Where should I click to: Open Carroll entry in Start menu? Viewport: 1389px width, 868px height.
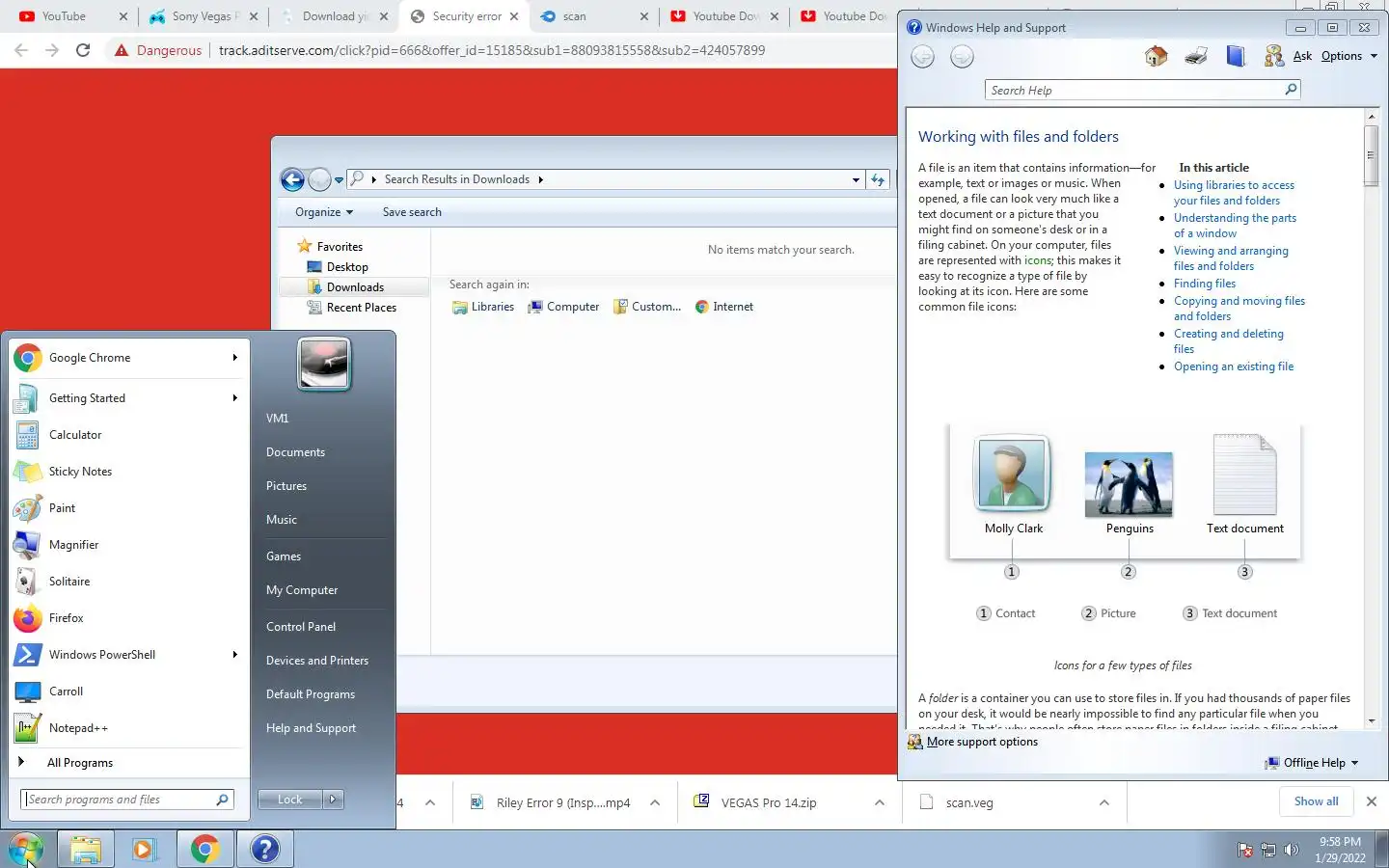[x=126, y=692]
